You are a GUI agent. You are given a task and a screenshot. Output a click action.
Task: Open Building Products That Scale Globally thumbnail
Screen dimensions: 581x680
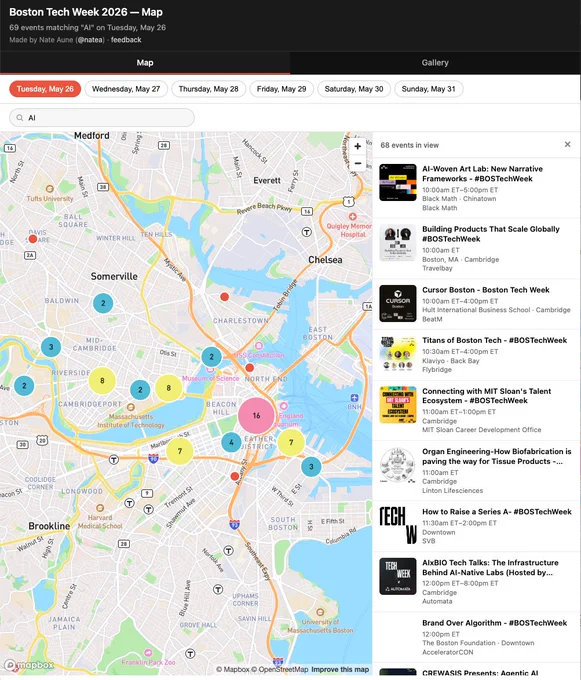pos(398,243)
